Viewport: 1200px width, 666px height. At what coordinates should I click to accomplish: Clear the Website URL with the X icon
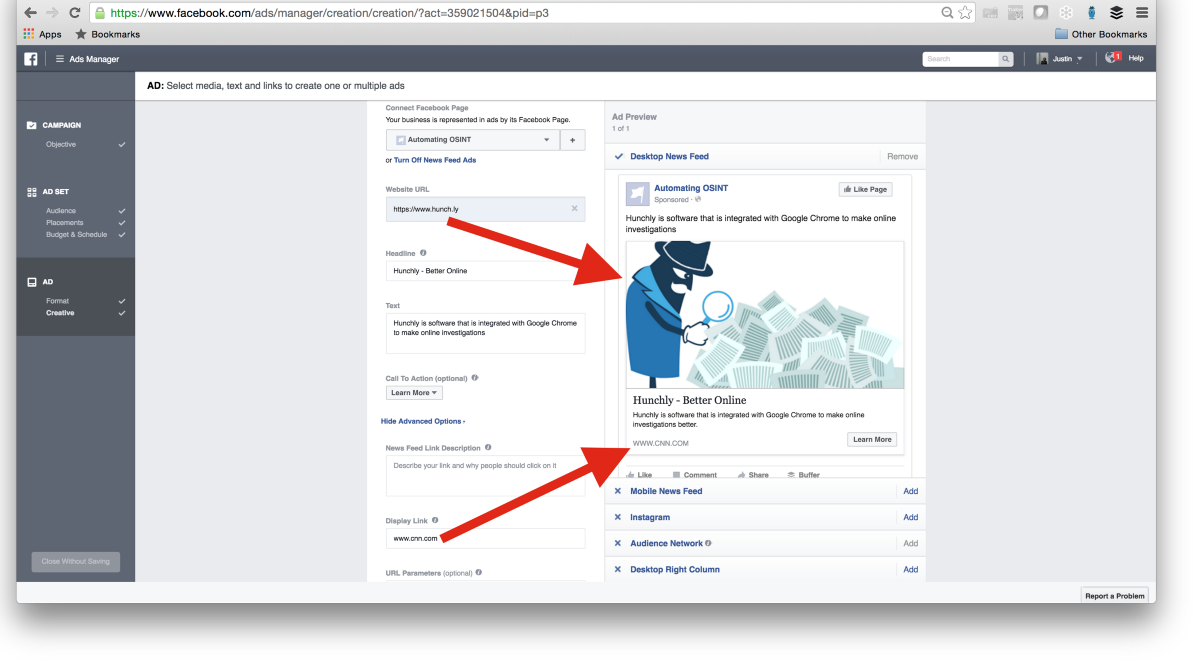point(574,208)
